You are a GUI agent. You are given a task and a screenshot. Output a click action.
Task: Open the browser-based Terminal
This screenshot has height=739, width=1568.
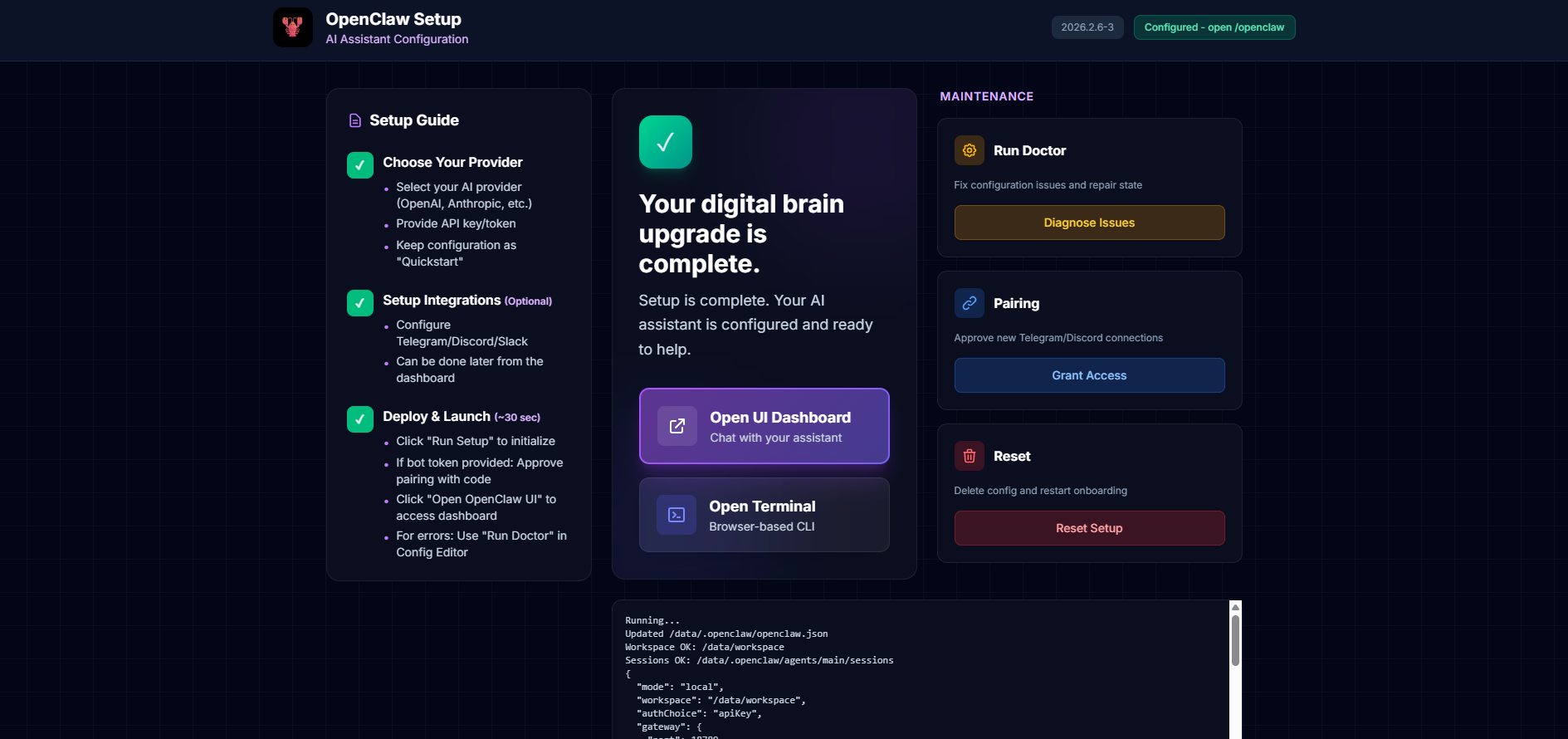point(764,515)
